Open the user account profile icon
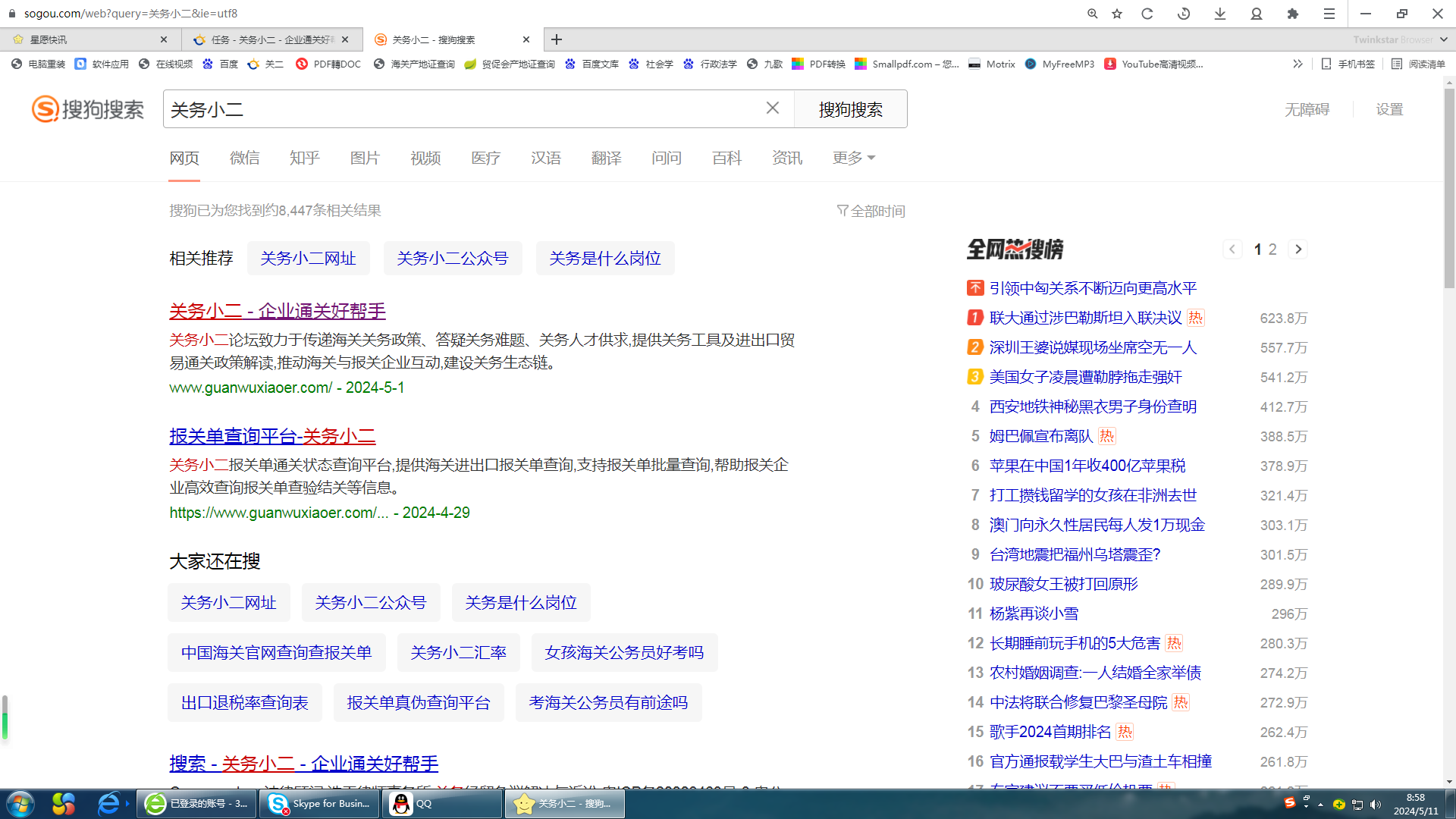The height and width of the screenshot is (819, 1456). [x=1257, y=14]
